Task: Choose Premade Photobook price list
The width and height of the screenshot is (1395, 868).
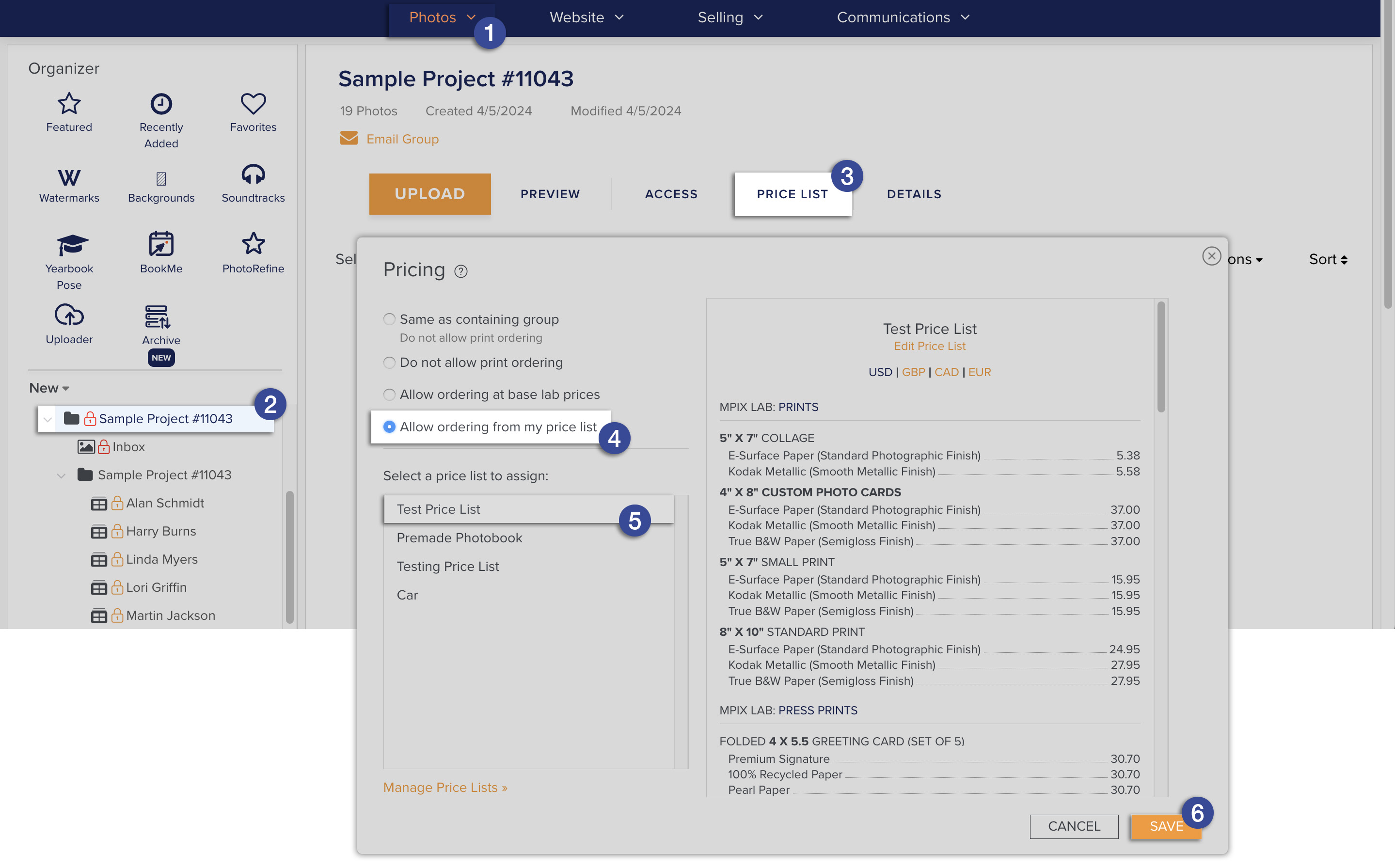Action: 529,538
